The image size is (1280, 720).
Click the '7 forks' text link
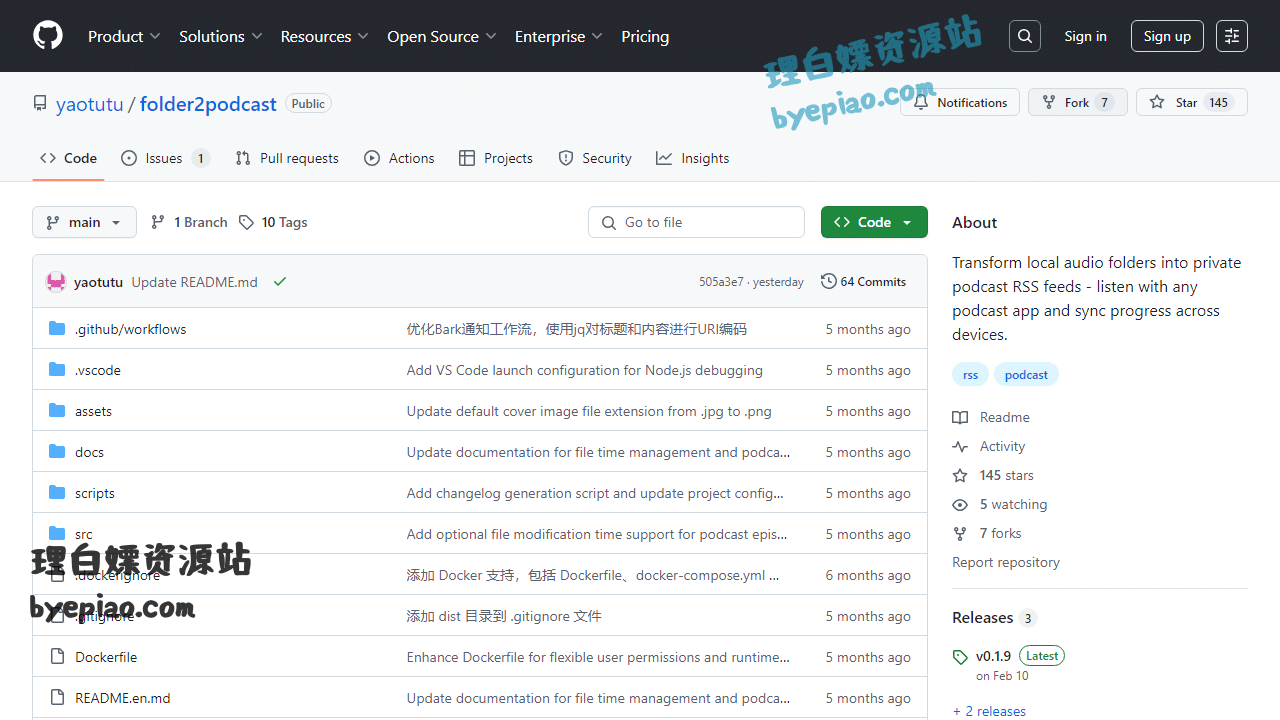pos(1000,533)
